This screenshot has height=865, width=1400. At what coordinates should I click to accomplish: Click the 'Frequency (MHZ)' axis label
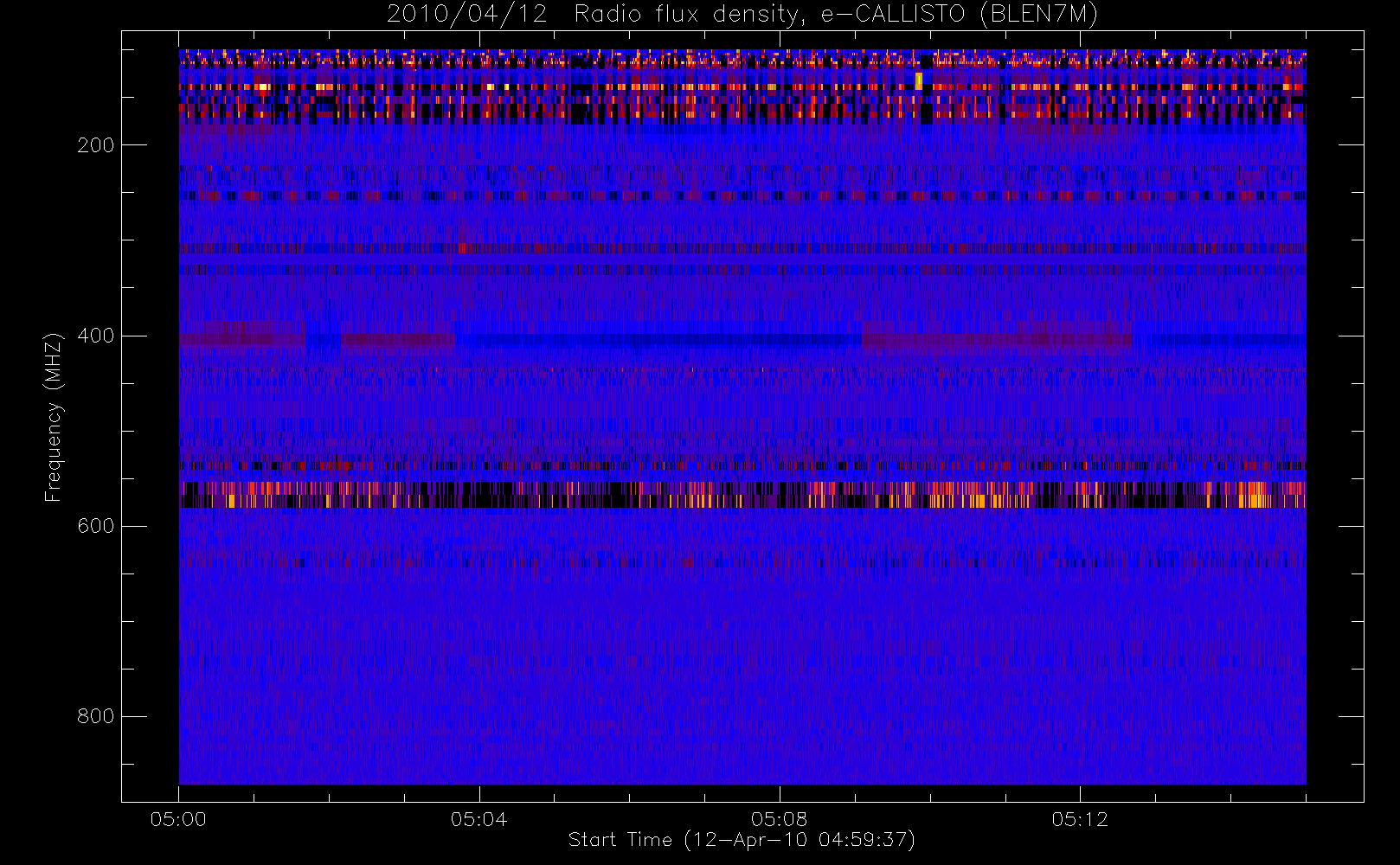tap(54, 417)
